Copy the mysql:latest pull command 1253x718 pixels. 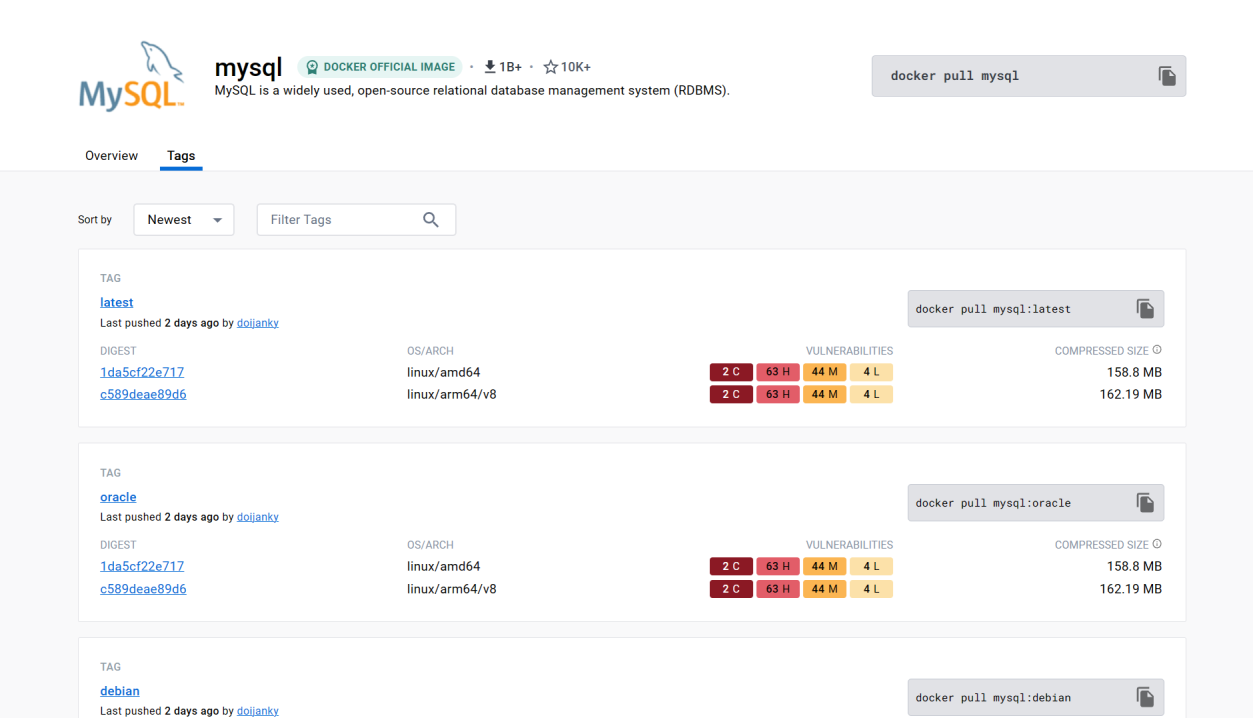tap(1145, 309)
